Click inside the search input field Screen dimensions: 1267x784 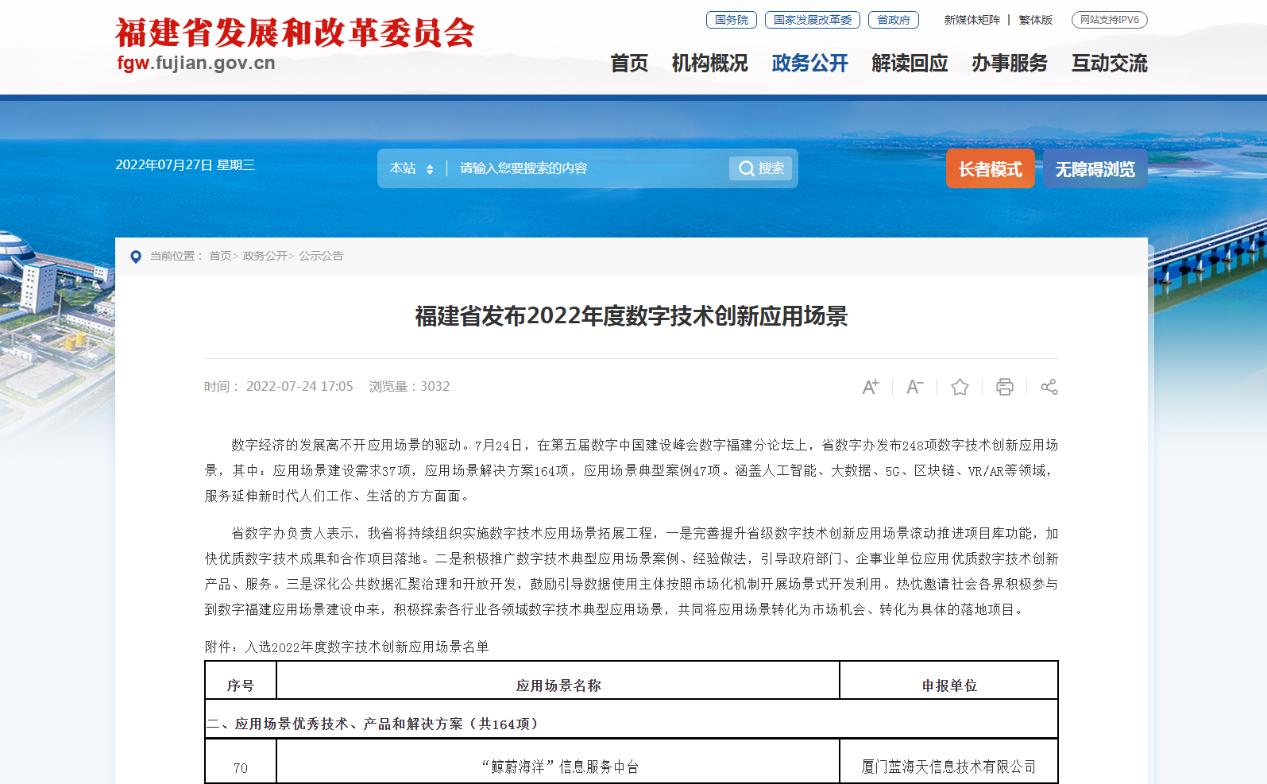[570, 168]
